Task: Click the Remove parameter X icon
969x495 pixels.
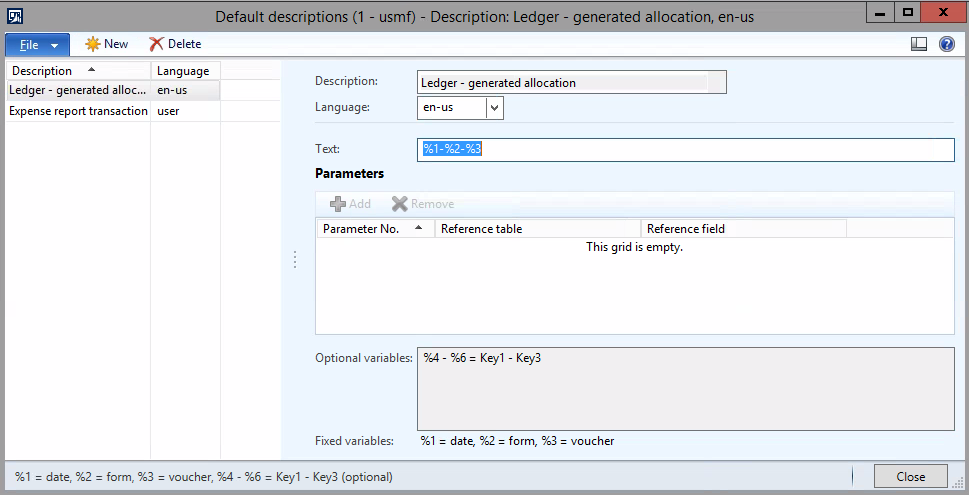Action: 400,204
